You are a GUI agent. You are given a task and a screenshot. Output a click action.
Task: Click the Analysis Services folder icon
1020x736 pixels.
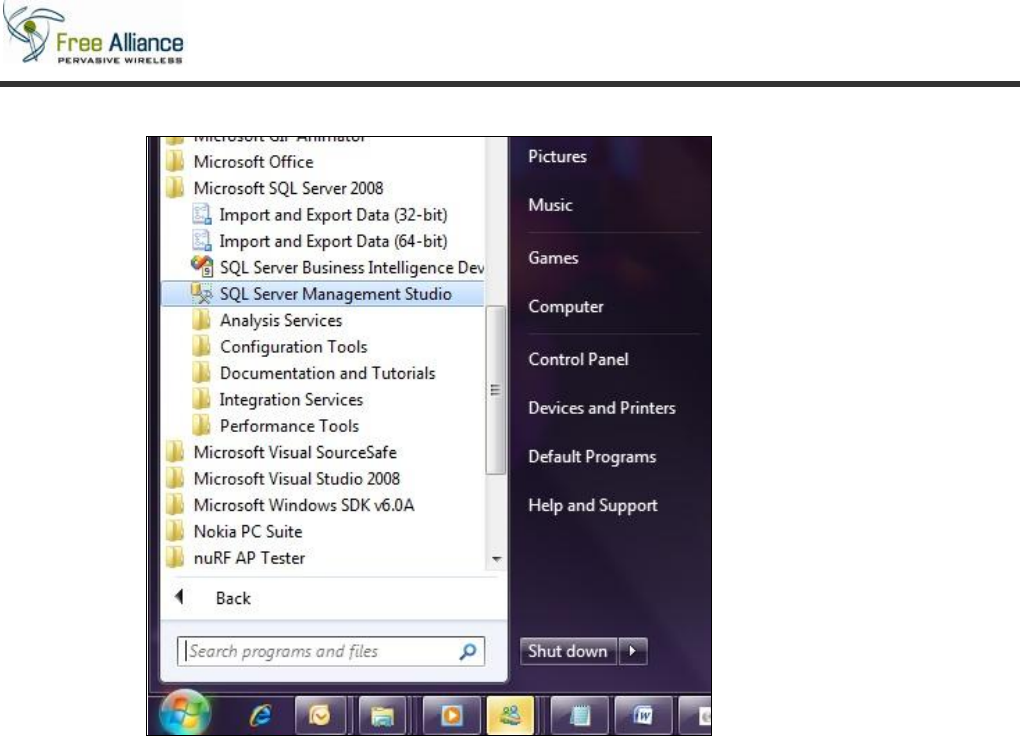[x=202, y=320]
